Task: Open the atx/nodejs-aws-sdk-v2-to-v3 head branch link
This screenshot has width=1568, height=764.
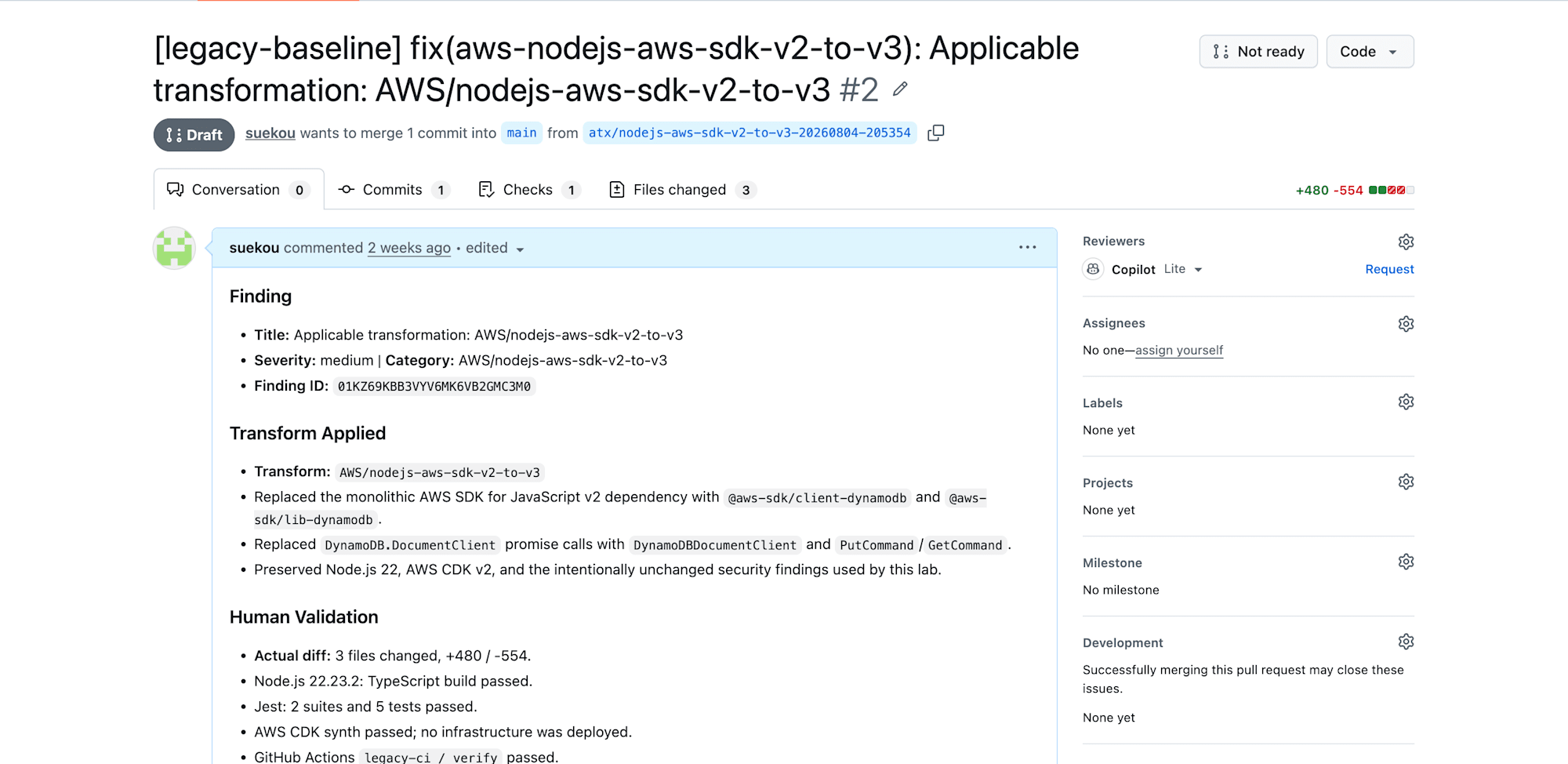Action: 750,133
